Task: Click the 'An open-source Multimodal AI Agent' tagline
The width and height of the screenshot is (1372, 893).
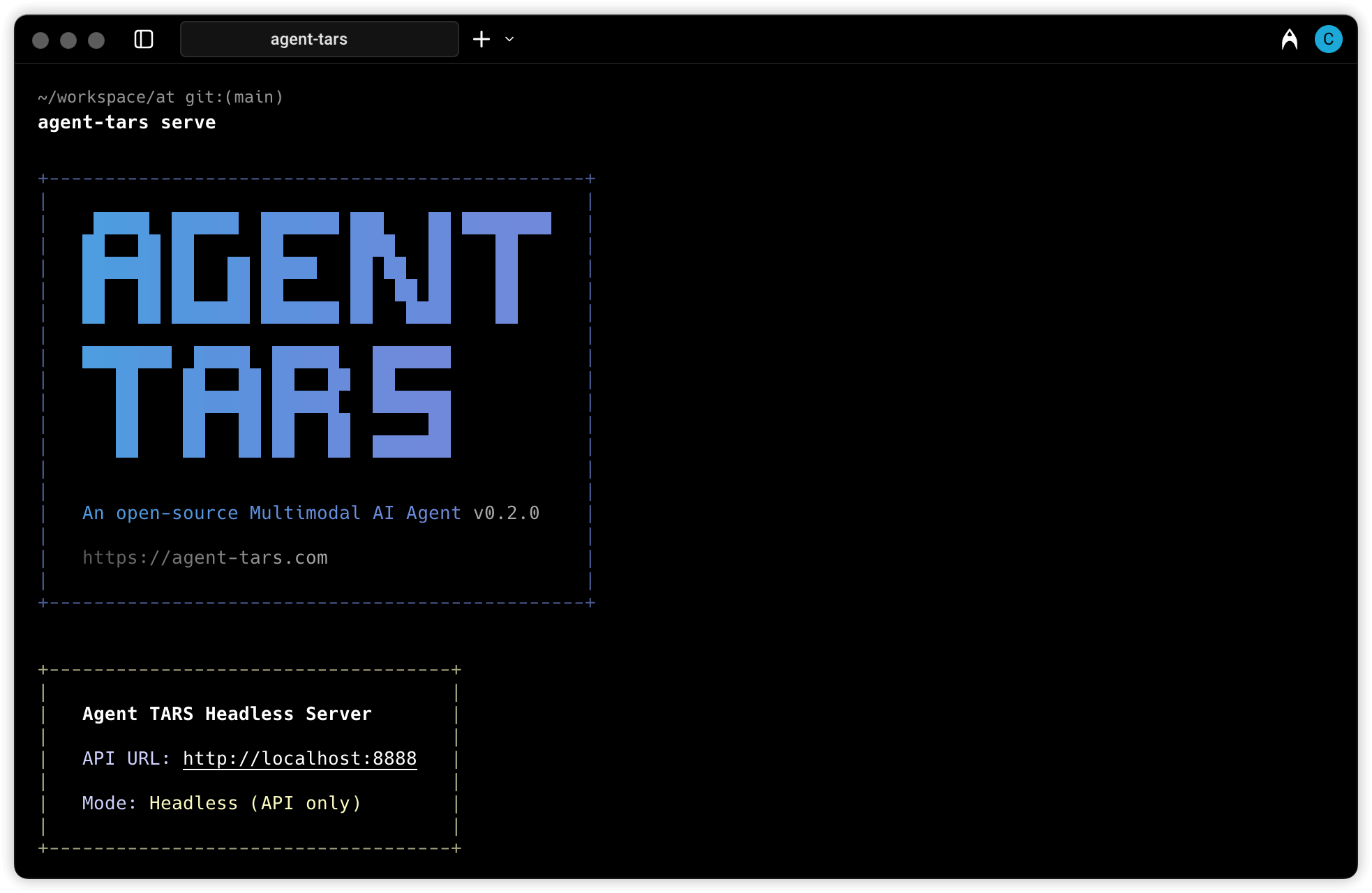Action: click(x=271, y=513)
